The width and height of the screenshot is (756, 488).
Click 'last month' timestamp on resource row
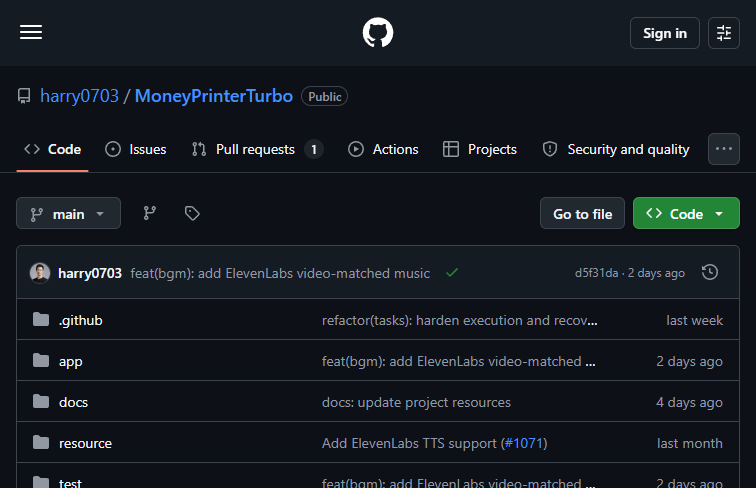(690, 444)
